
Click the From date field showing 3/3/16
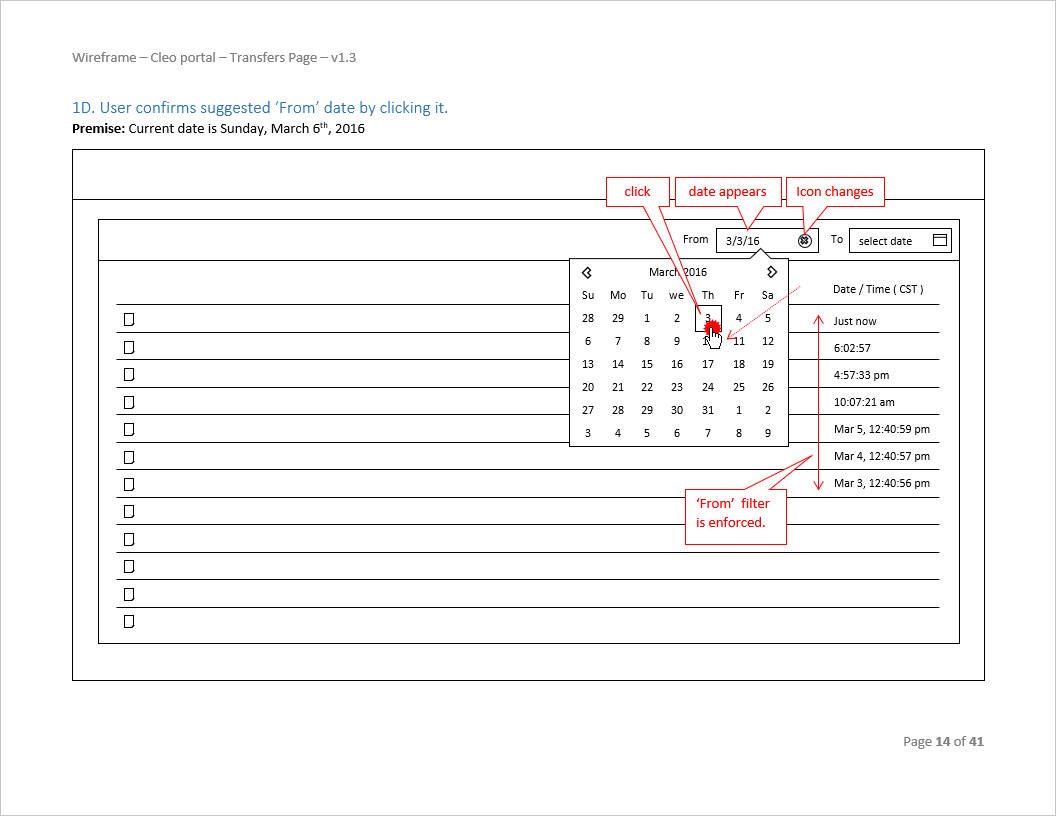pyautogui.click(x=767, y=240)
